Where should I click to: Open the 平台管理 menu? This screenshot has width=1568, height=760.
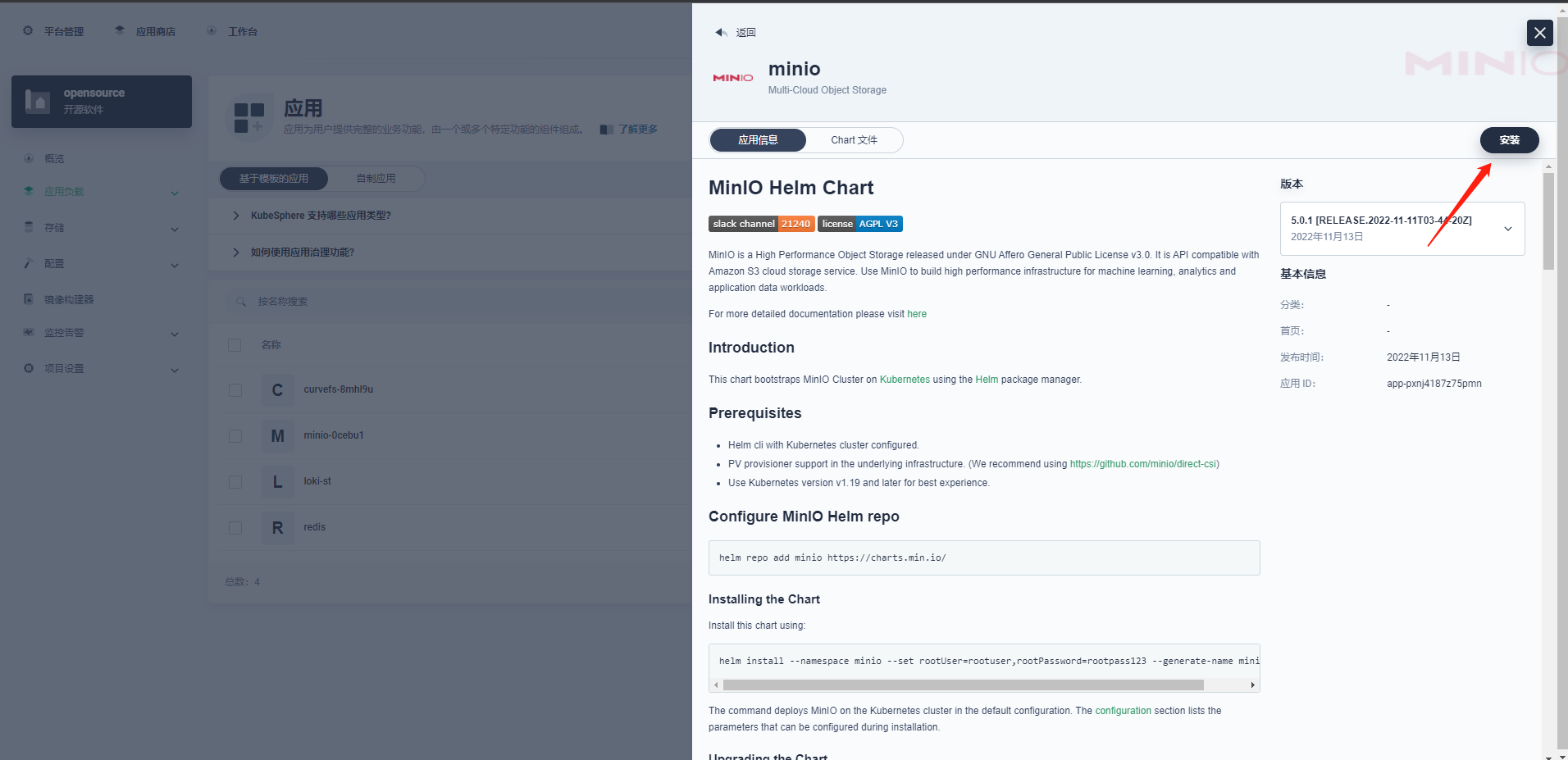(x=64, y=32)
